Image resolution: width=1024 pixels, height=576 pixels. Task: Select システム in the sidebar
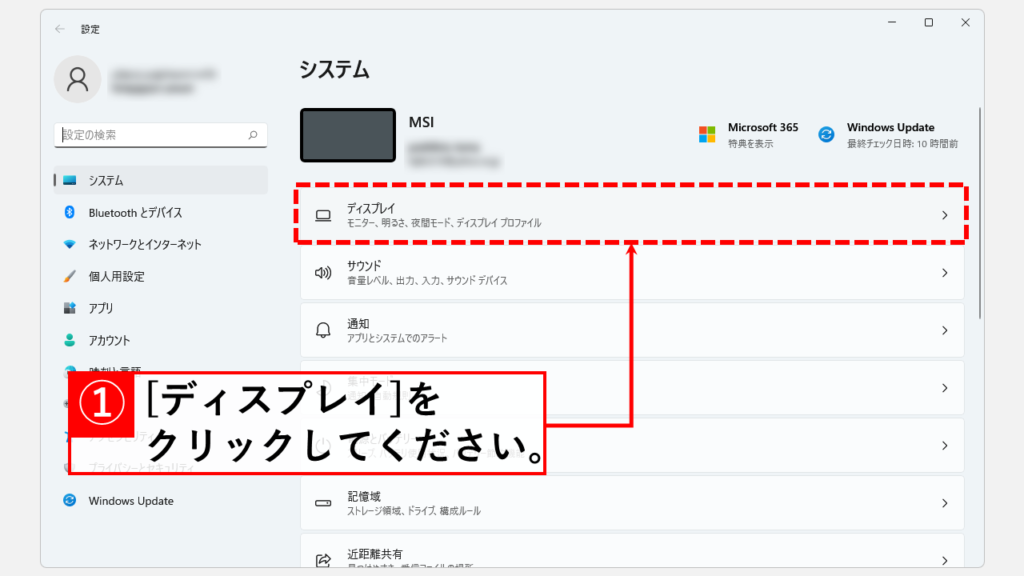click(161, 180)
